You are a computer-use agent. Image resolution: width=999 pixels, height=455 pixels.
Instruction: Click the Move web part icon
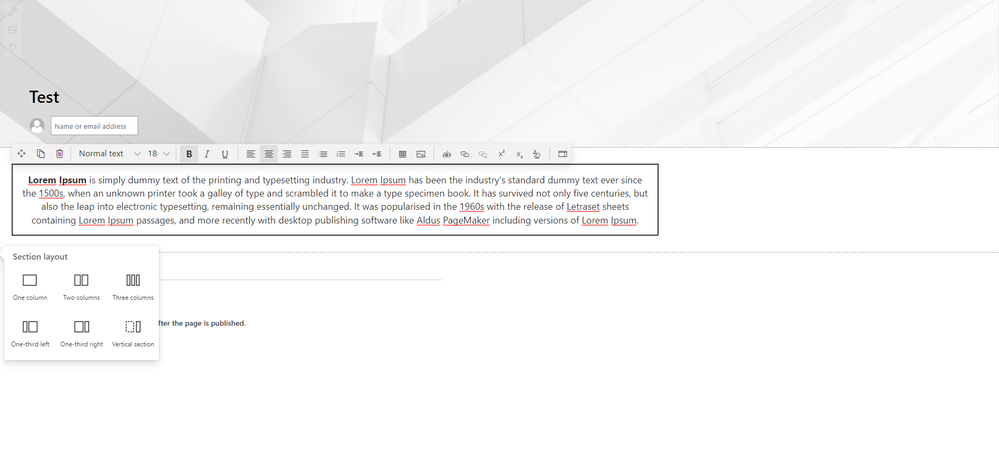(22, 154)
